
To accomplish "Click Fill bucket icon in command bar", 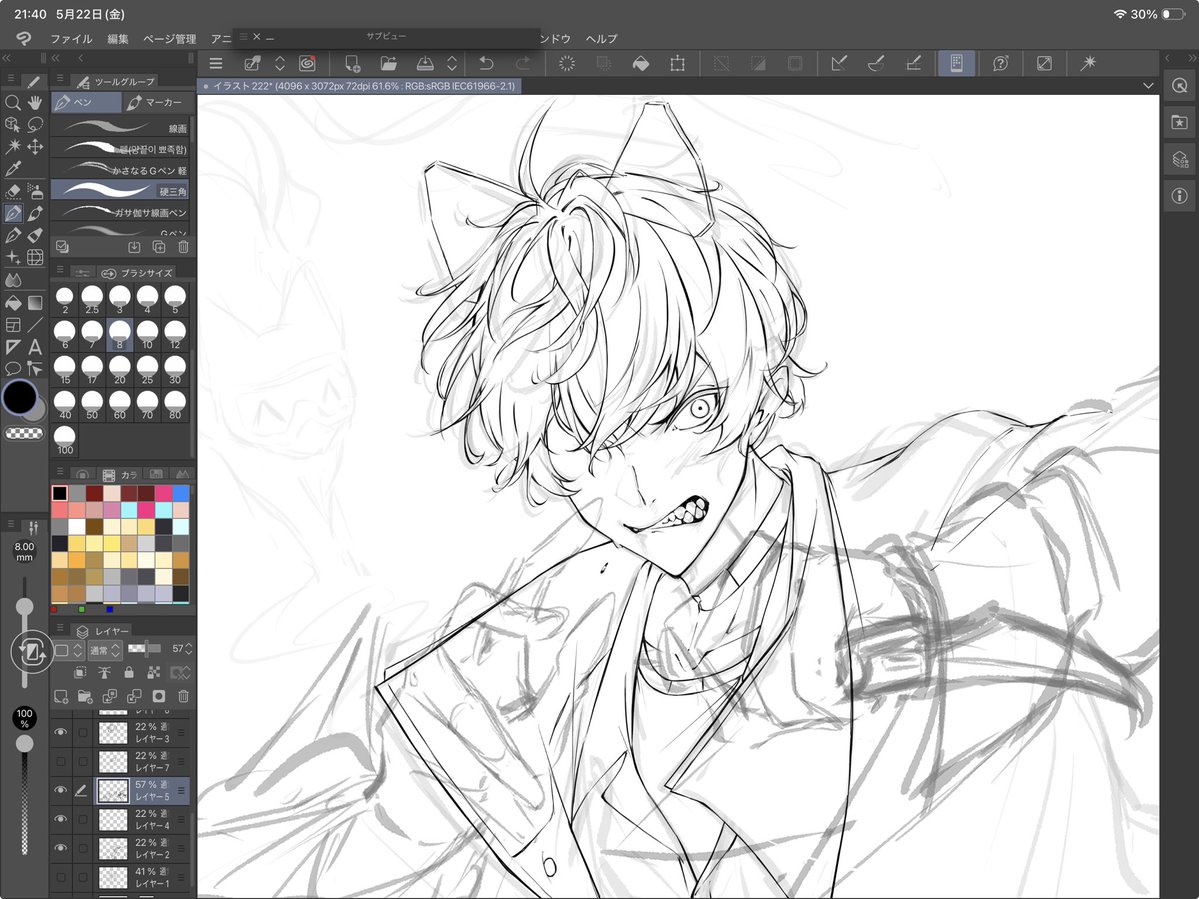I will click(641, 63).
